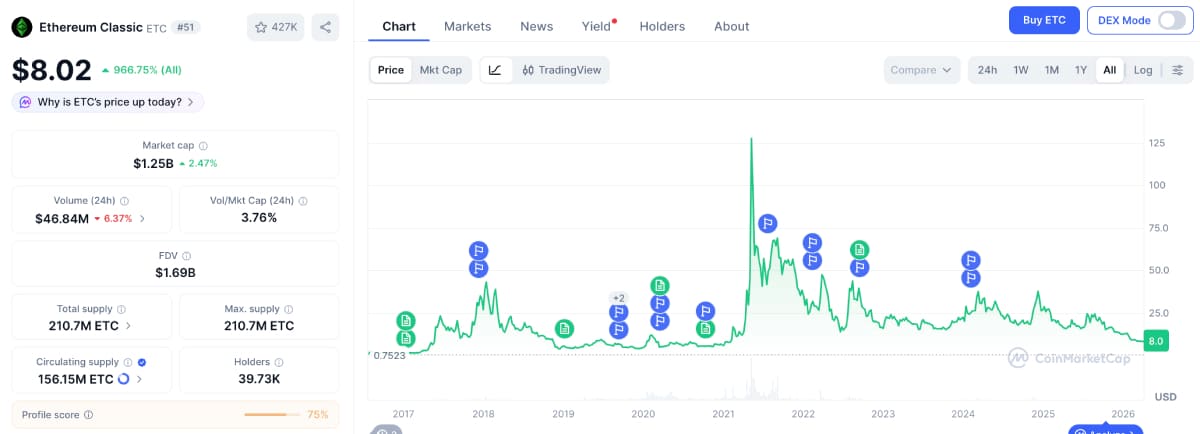The width and height of the screenshot is (1200, 434).
Task: Expand Total supply details chevron
Action: coord(128,326)
